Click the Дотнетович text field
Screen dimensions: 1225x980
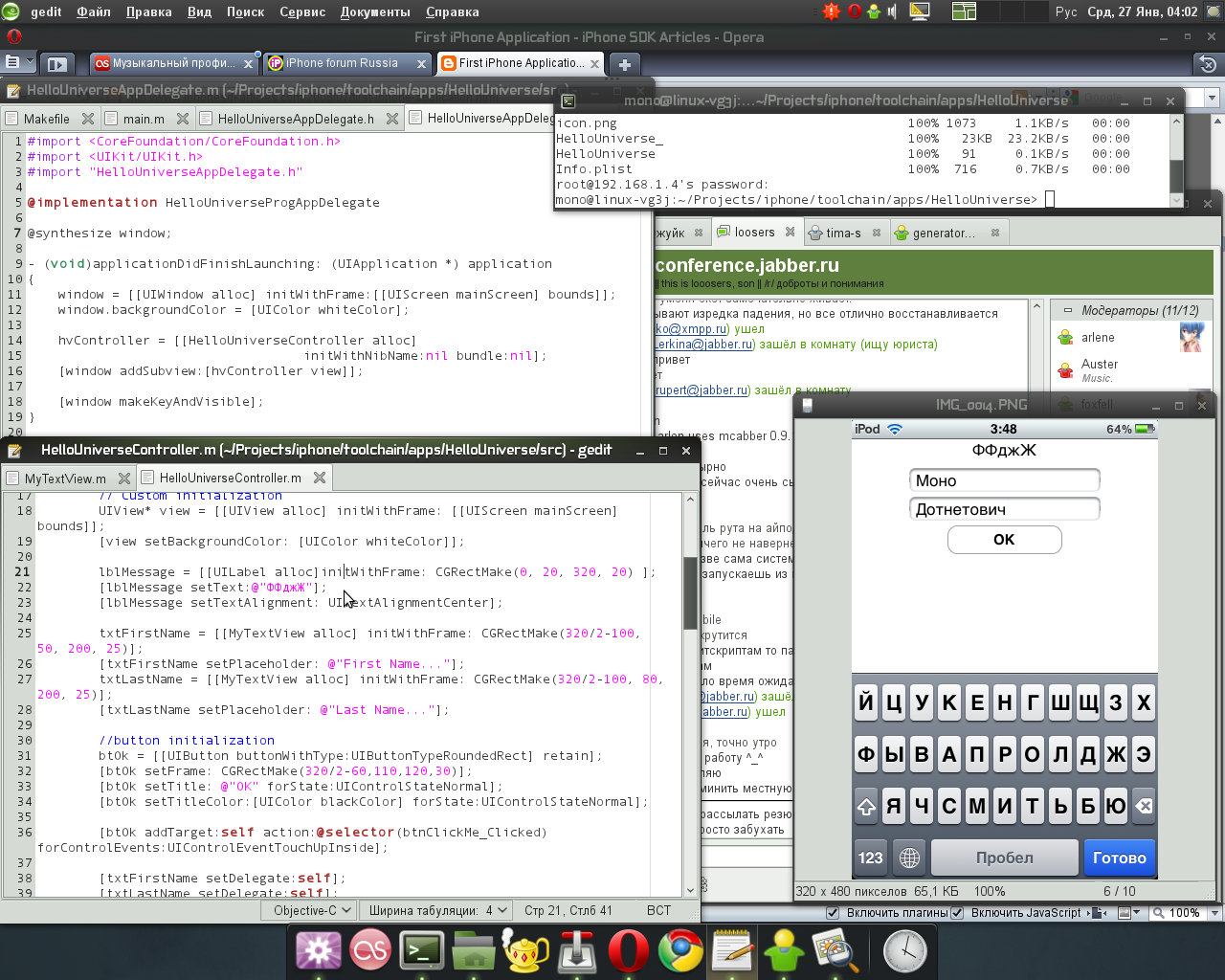tap(1004, 509)
